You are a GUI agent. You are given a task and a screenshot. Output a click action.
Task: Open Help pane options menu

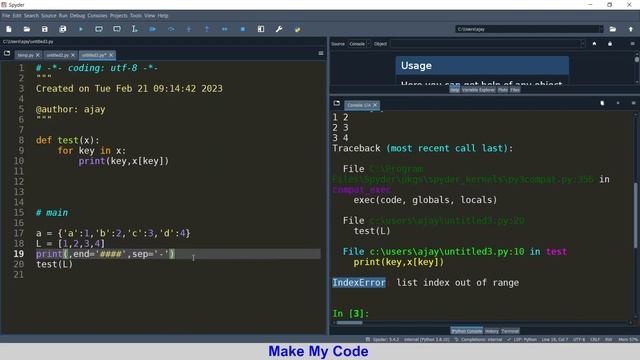tap(632, 44)
